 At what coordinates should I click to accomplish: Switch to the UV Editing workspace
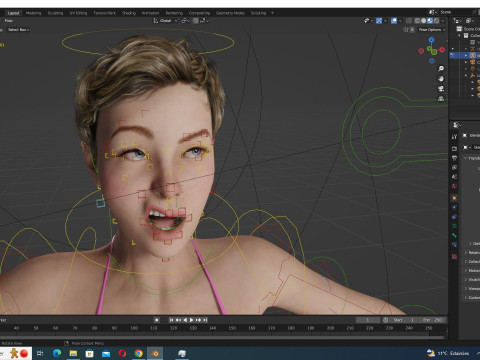tap(78, 13)
